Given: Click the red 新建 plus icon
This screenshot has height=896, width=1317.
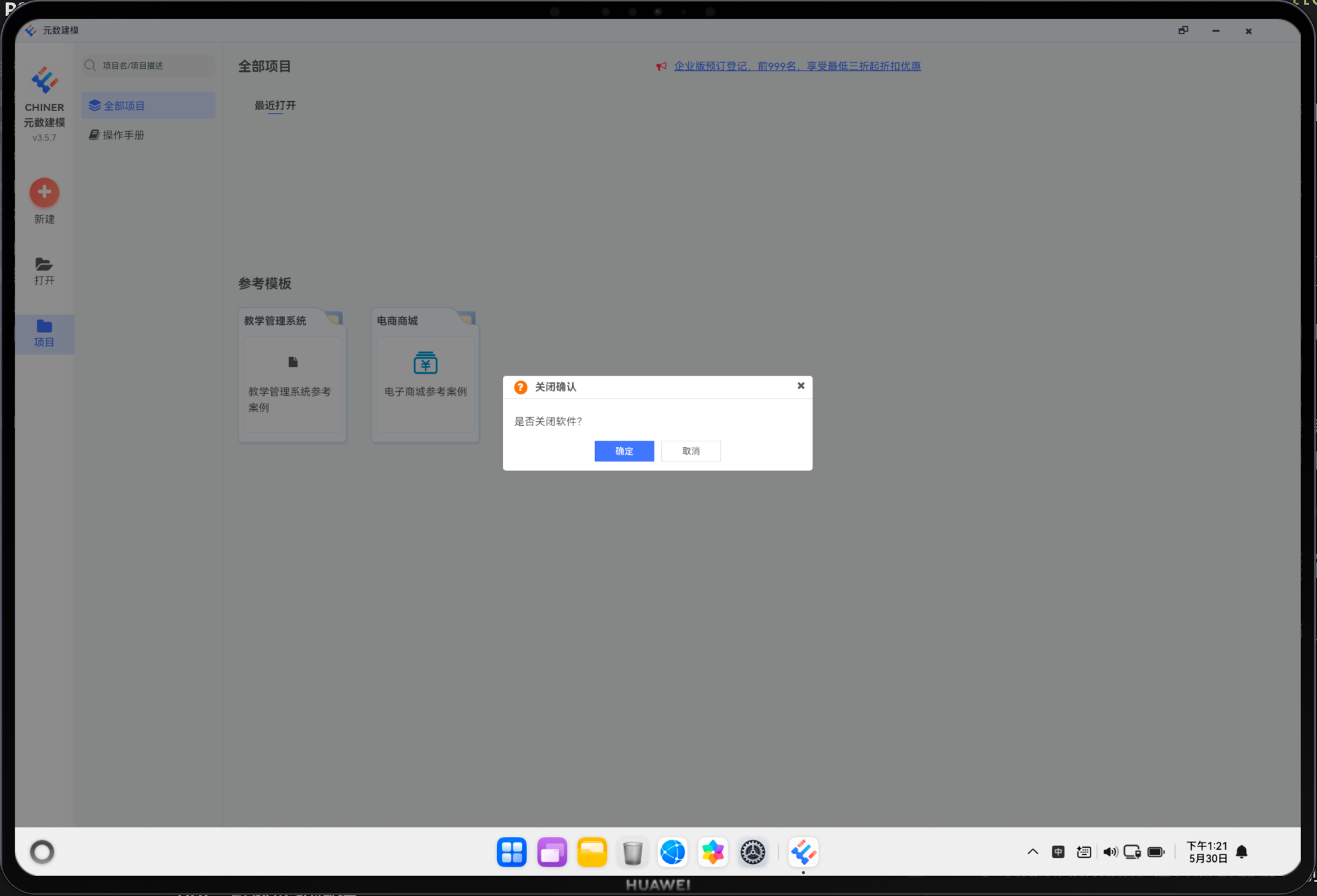Looking at the screenshot, I should pyautogui.click(x=44, y=193).
